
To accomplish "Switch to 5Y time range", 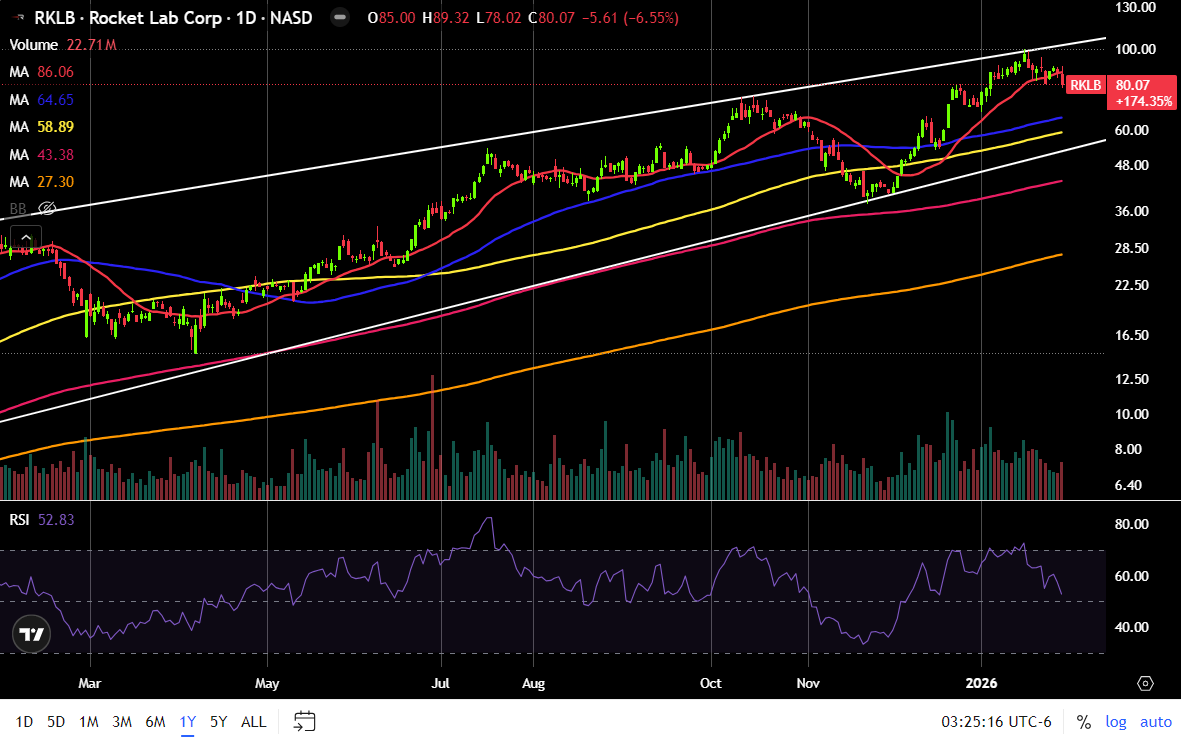I will (x=218, y=722).
